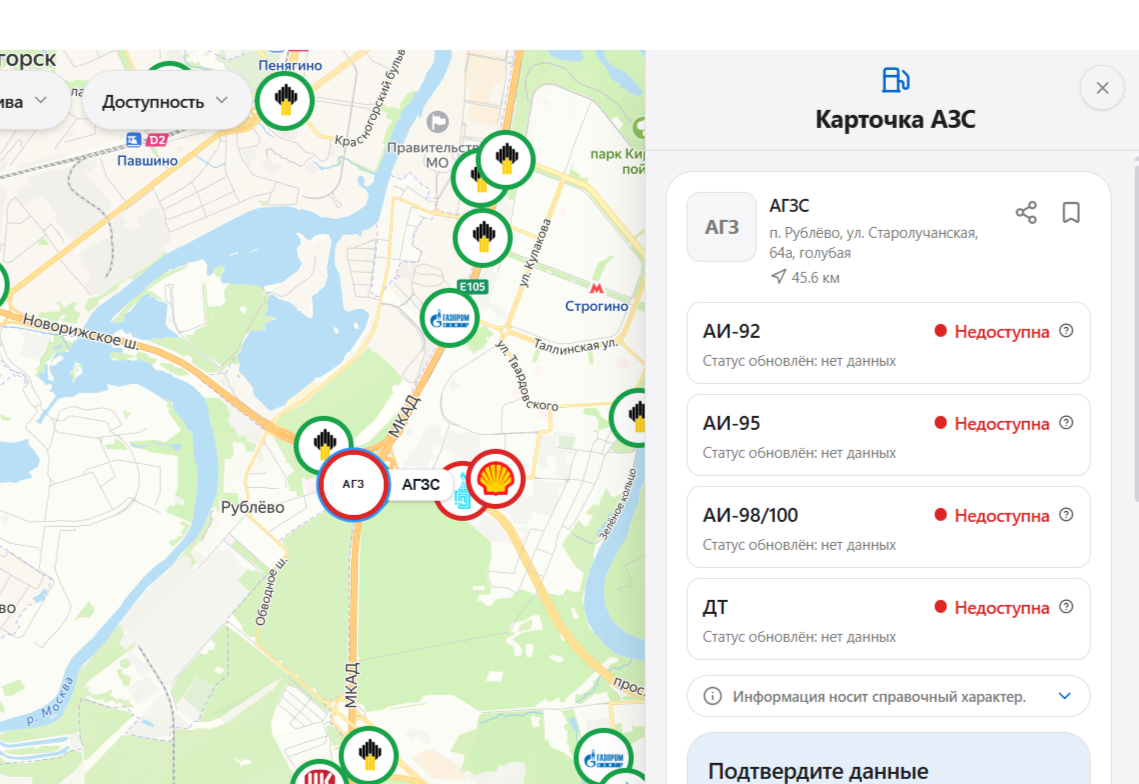Click the Подтвердите данные heading
Screen dimensions: 1139x784
pos(818,771)
